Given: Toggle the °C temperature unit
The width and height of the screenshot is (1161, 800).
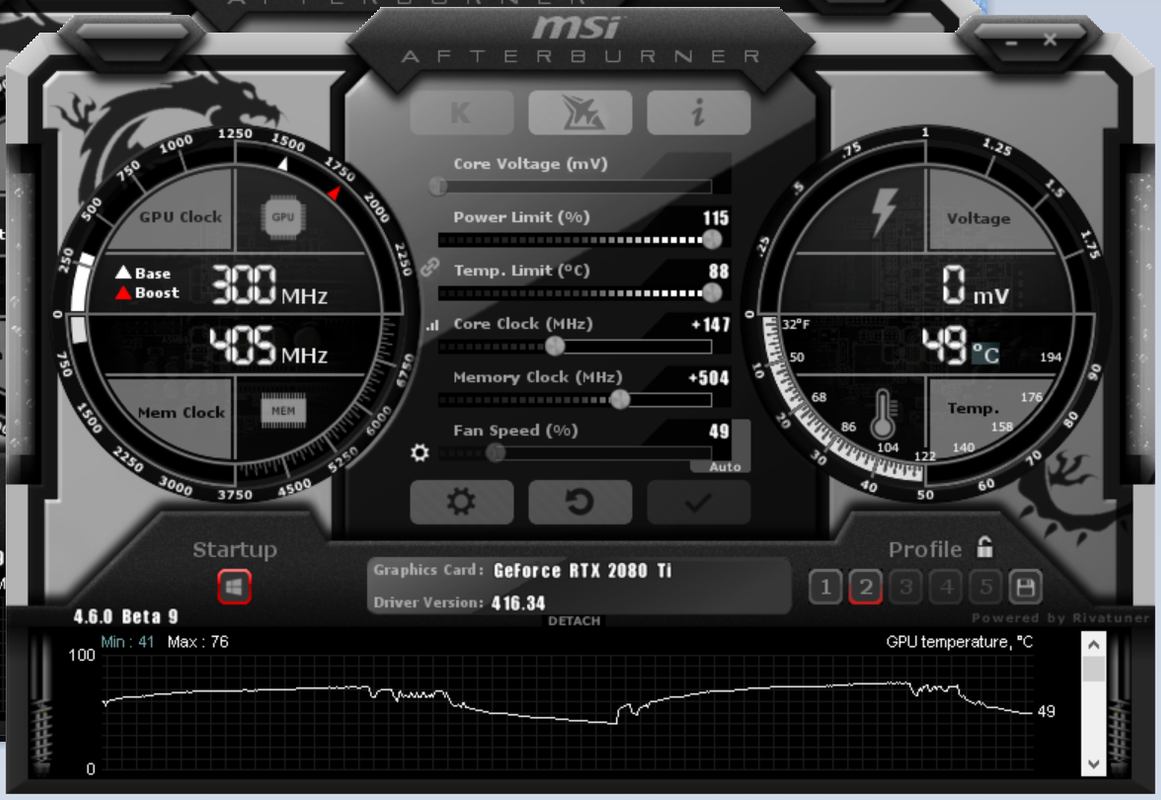Looking at the screenshot, I should point(986,353).
